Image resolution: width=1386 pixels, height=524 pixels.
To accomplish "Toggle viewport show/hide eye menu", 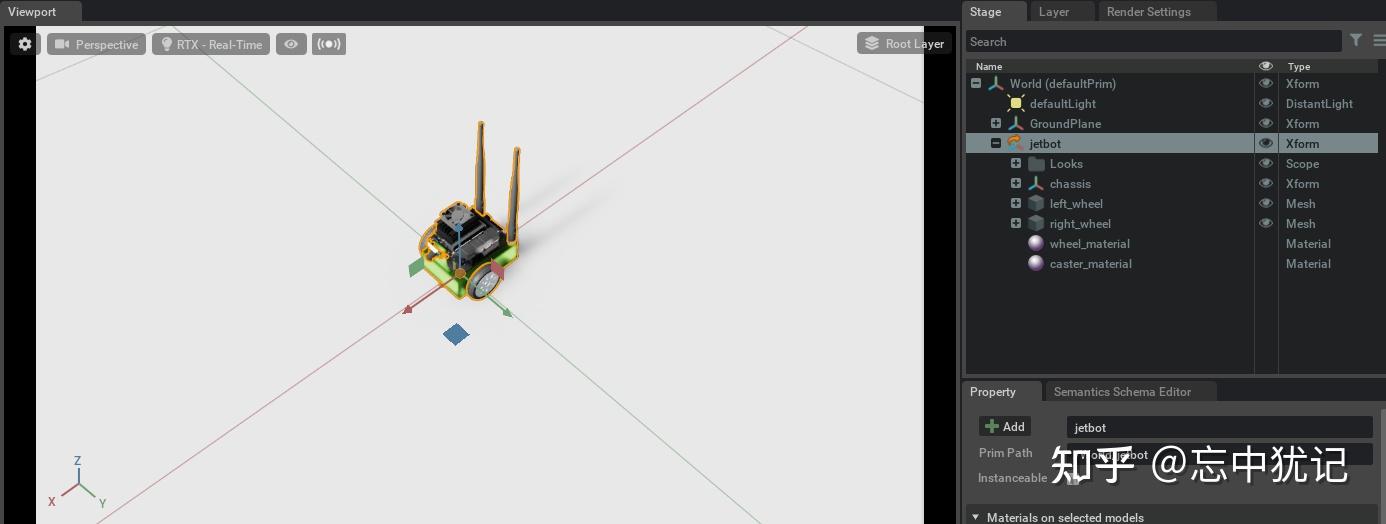I will (291, 44).
